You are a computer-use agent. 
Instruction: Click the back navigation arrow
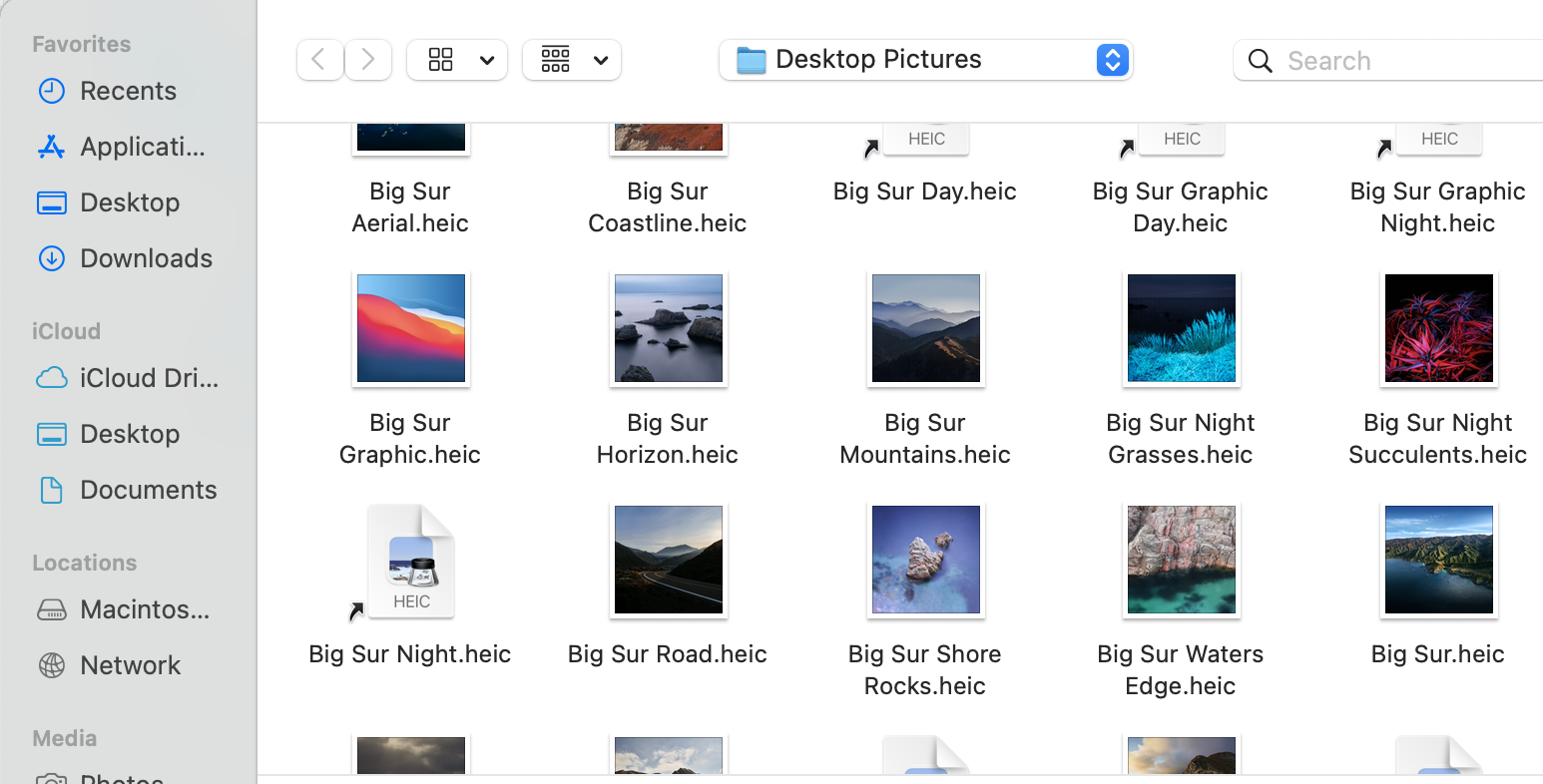tap(319, 60)
